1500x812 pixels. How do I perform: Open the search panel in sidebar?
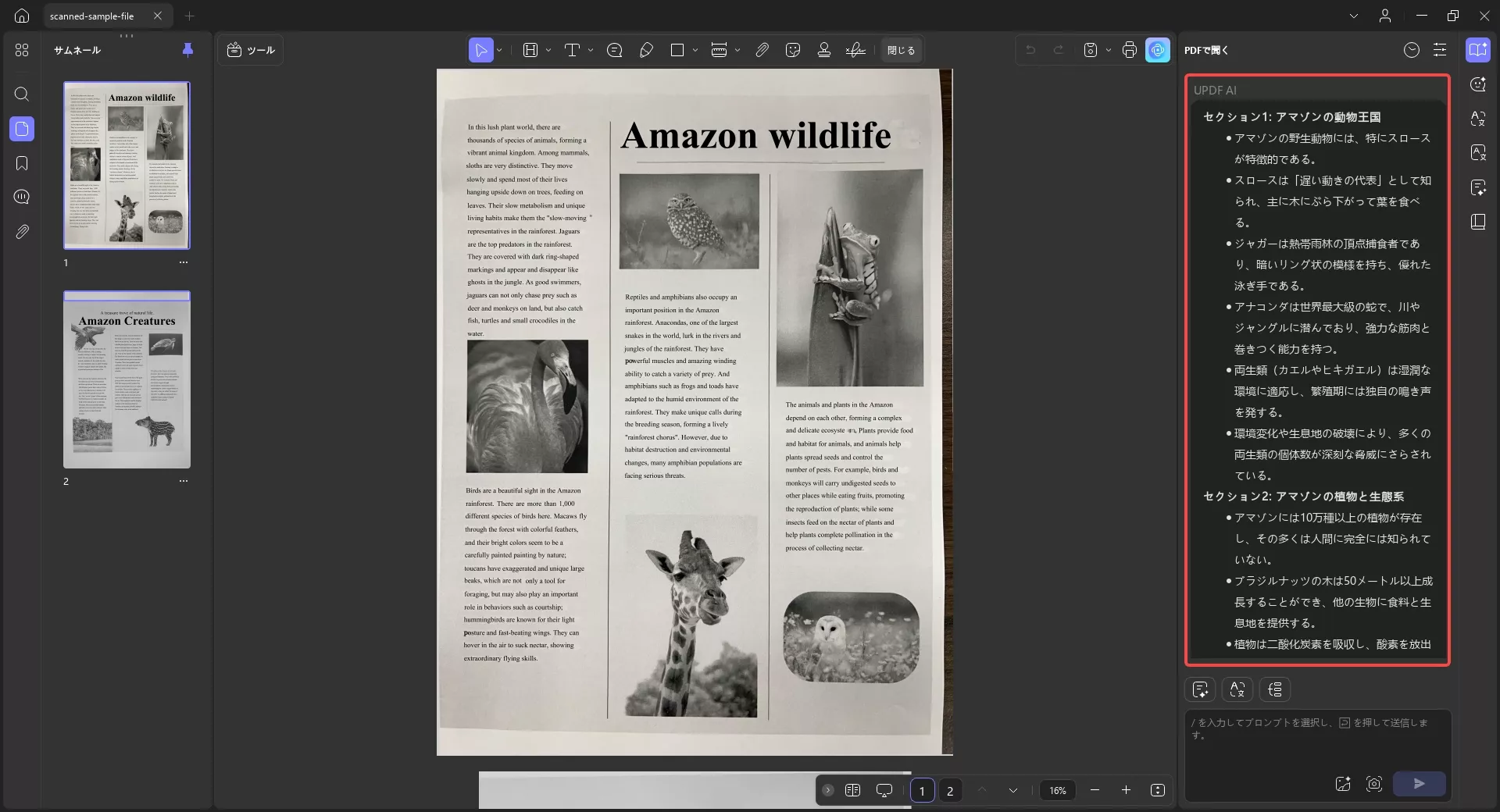pos(22,94)
